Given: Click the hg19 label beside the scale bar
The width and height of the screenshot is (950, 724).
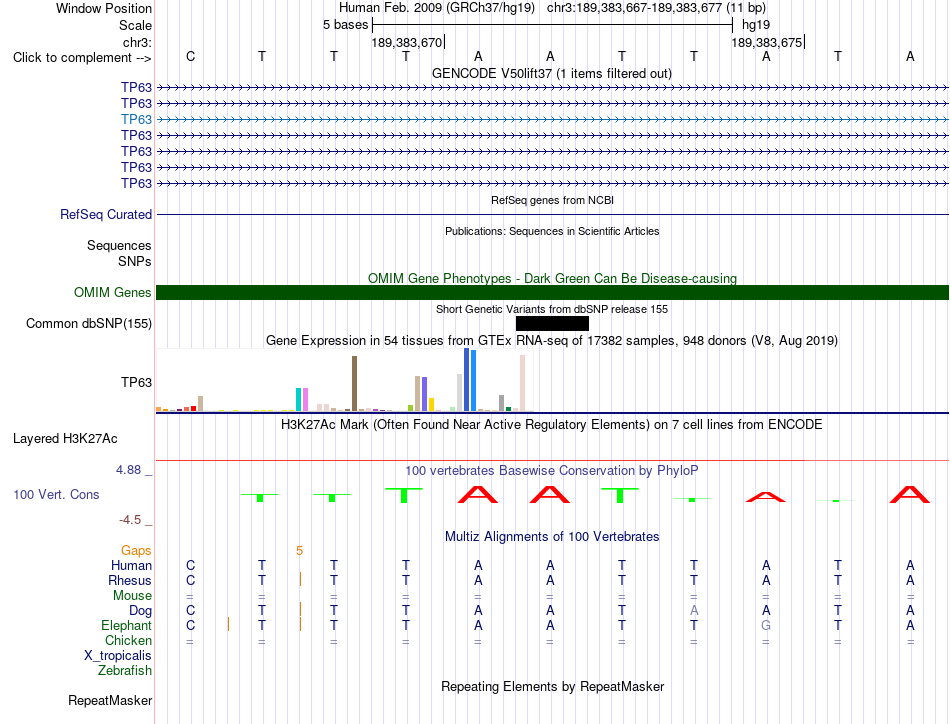Looking at the screenshot, I should pyautogui.click(x=756, y=25).
